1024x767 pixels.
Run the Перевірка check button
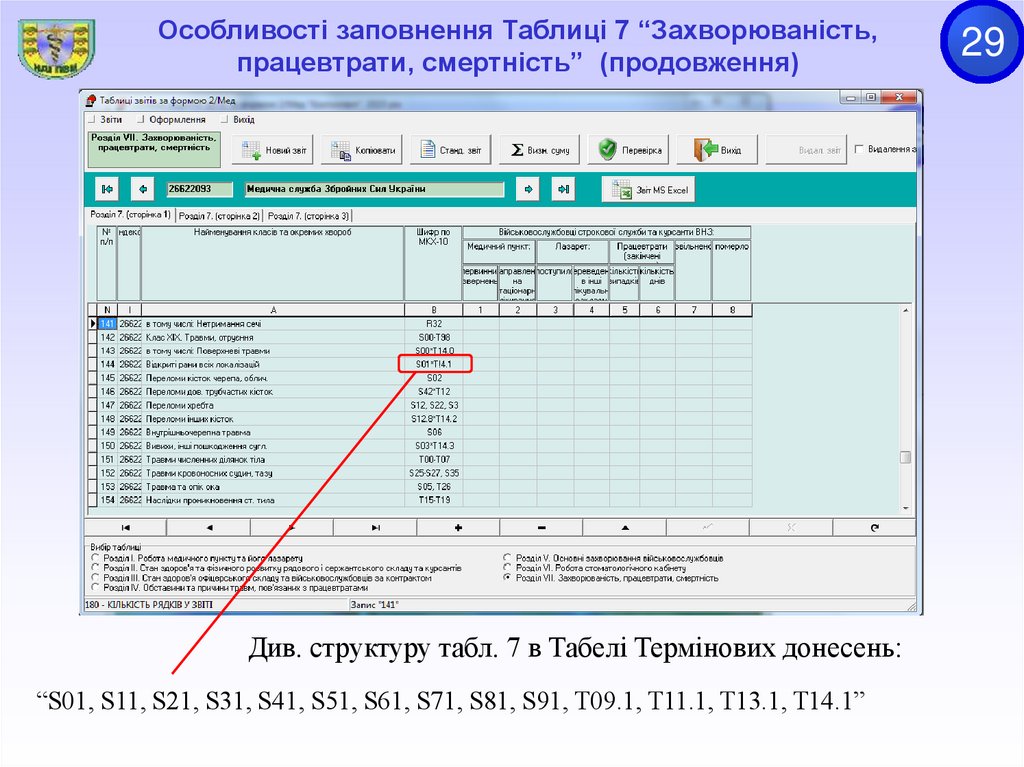(629, 150)
